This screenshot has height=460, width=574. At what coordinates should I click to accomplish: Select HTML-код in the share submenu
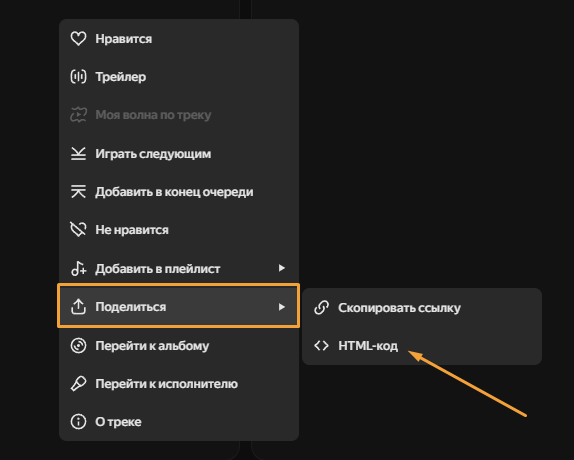pos(422,346)
